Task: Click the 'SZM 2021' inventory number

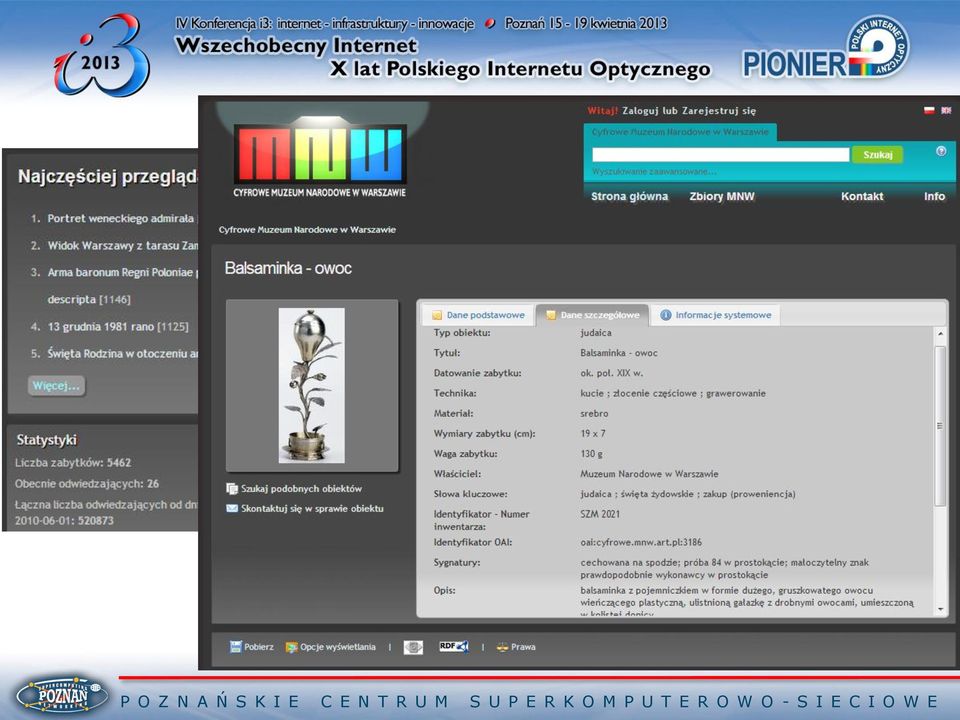Action: [600, 514]
